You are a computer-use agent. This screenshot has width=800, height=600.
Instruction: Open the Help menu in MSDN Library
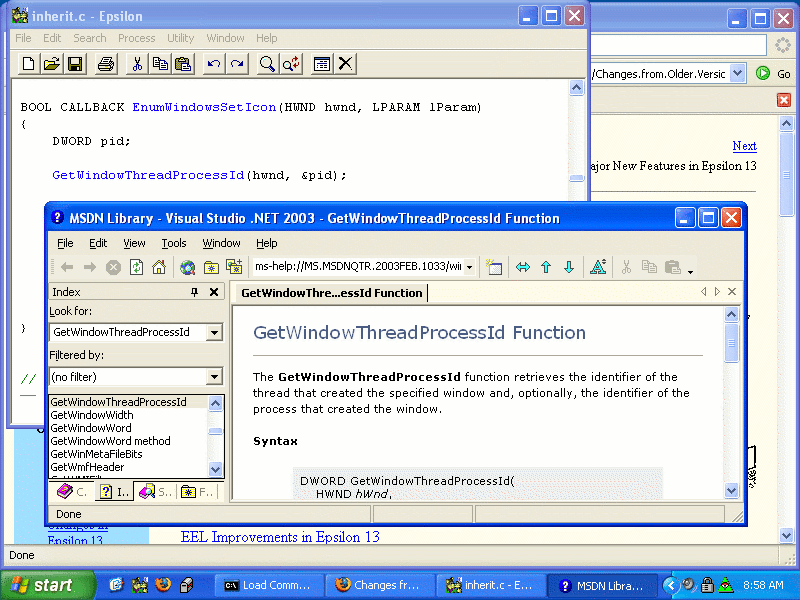pyautogui.click(x=266, y=243)
